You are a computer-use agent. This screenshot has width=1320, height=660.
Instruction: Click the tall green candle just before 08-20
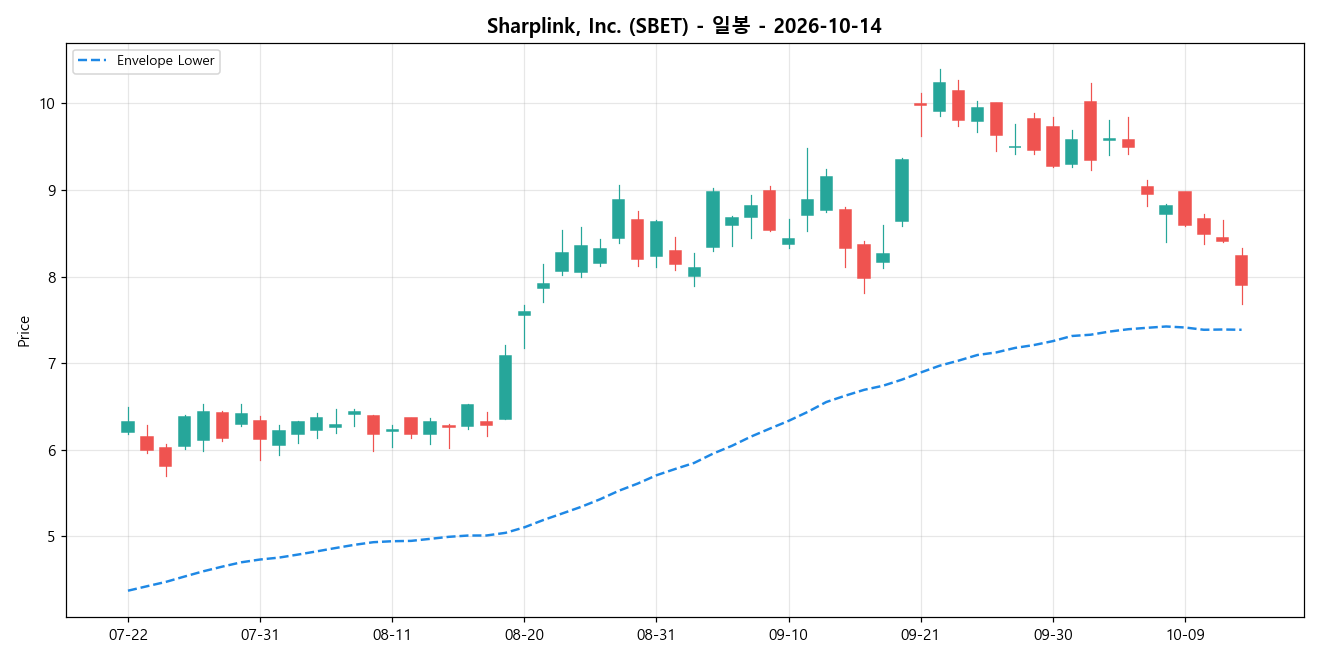tap(505, 387)
